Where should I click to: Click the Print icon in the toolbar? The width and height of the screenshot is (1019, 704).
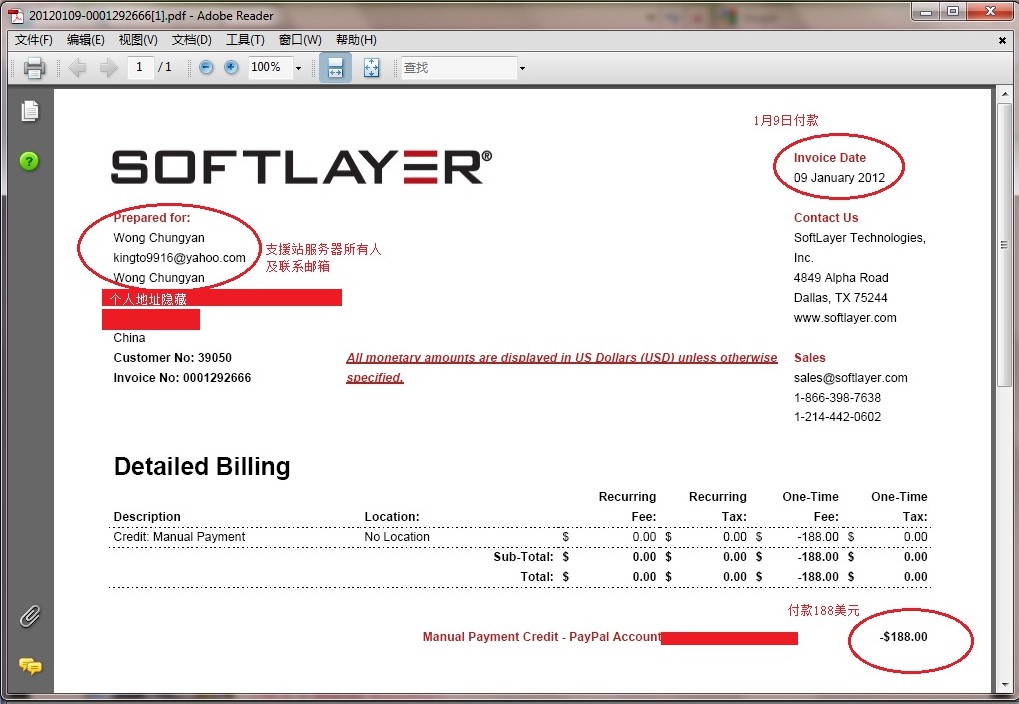tap(34, 68)
